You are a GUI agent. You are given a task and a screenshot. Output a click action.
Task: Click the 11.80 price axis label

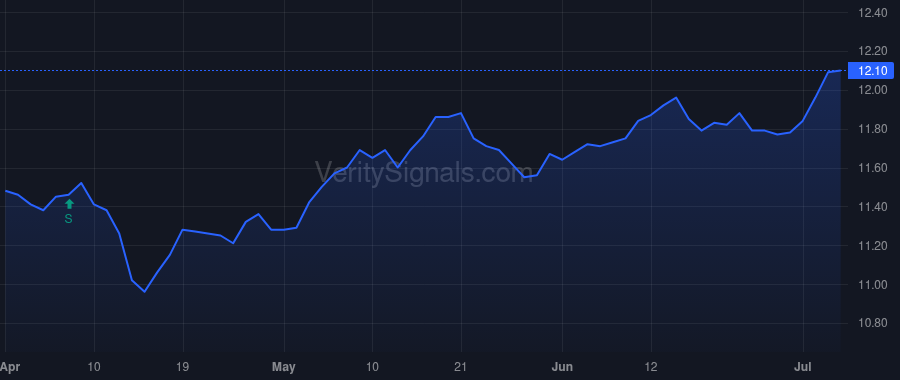pyautogui.click(x=872, y=129)
